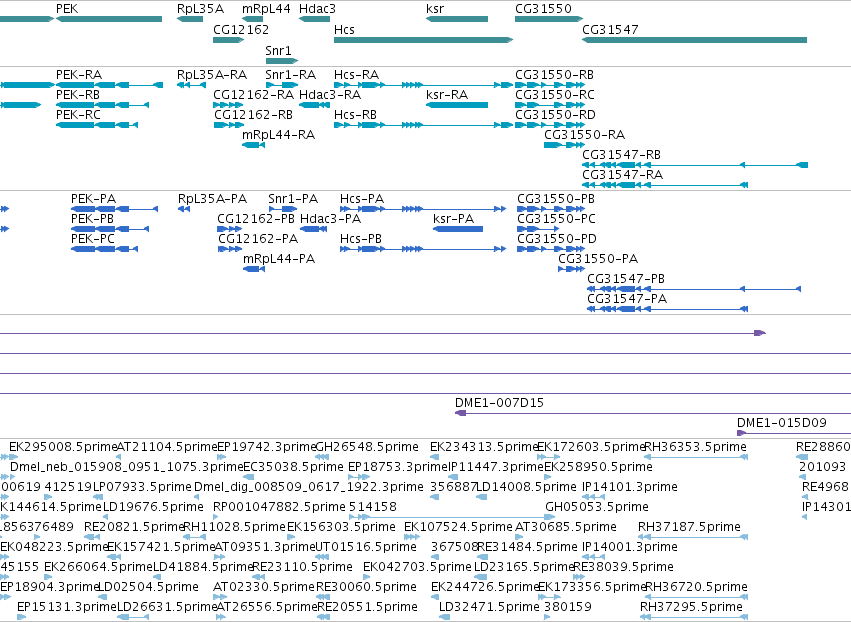Select the CG31550-RD transcript

pyautogui.click(x=550, y=125)
